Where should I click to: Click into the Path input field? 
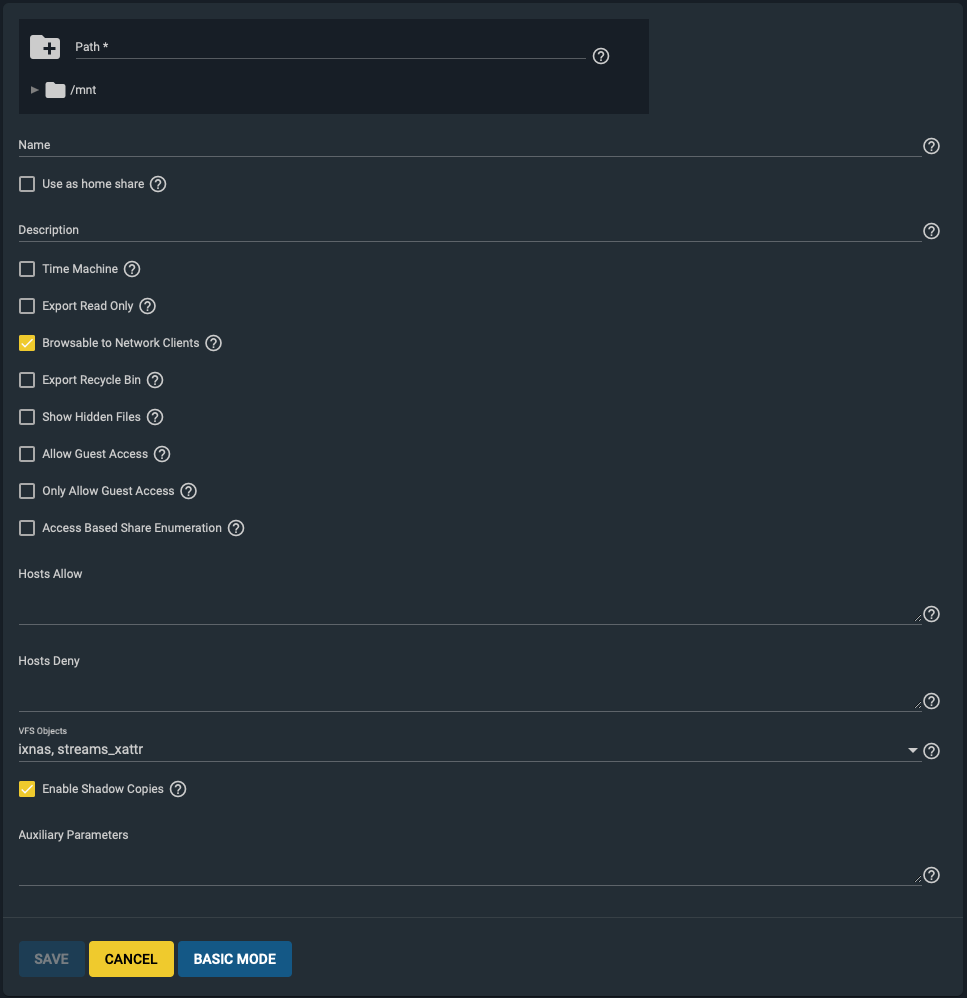[x=330, y=48]
